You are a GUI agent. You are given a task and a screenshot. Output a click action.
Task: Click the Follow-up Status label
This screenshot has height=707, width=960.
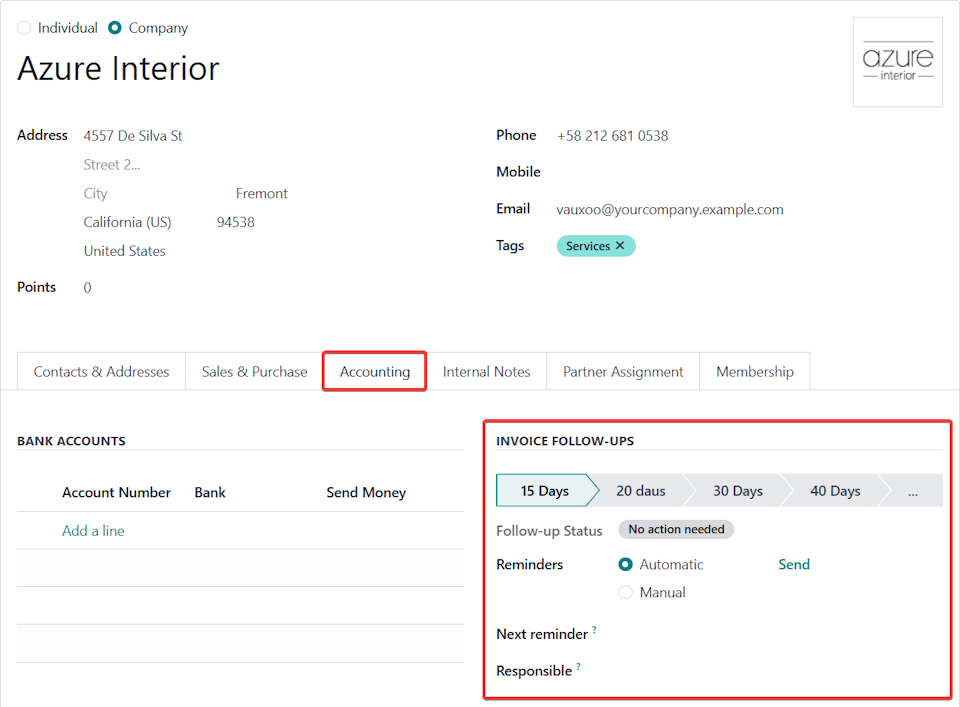(549, 531)
